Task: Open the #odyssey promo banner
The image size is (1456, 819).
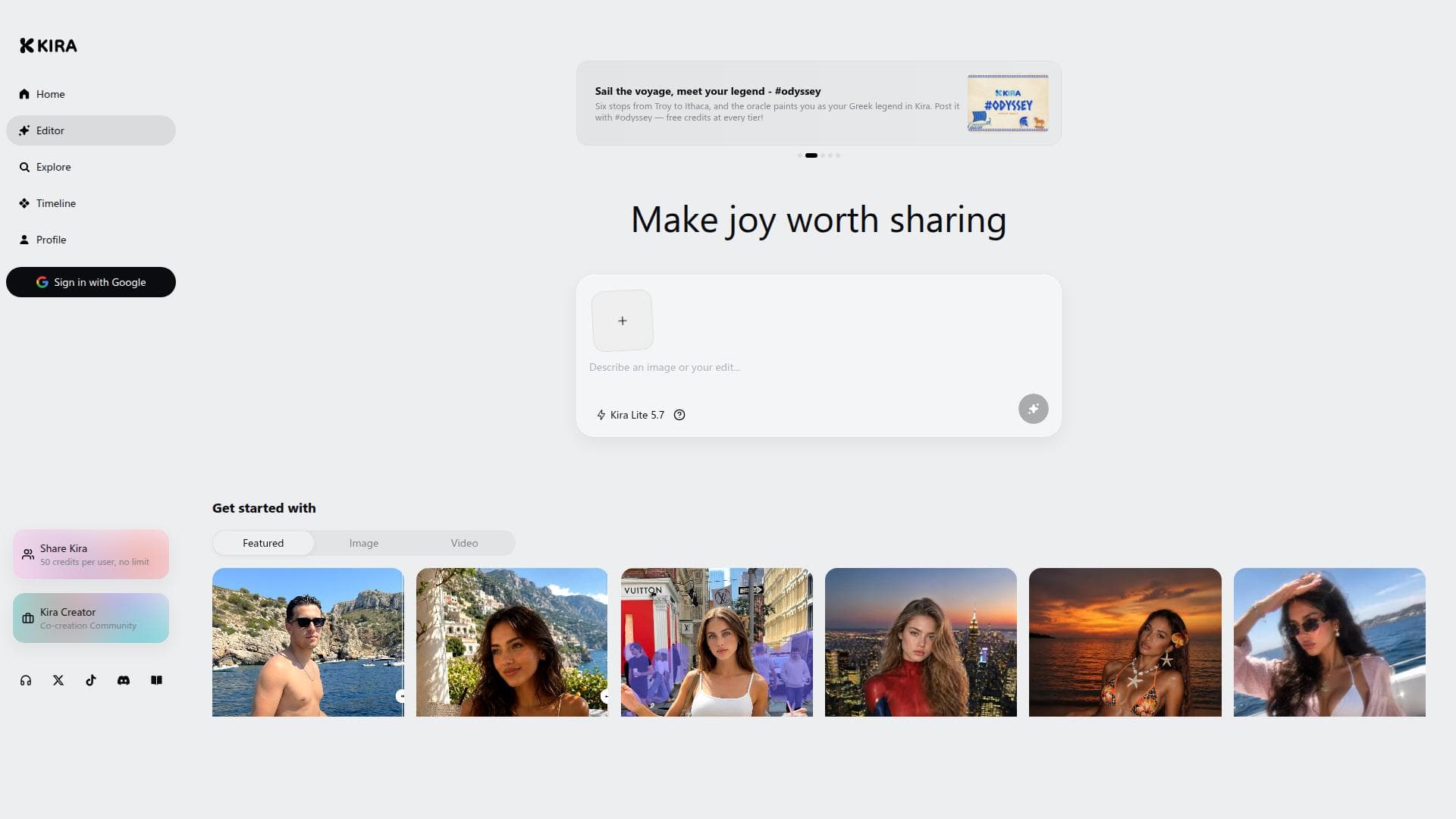Action: [x=818, y=103]
